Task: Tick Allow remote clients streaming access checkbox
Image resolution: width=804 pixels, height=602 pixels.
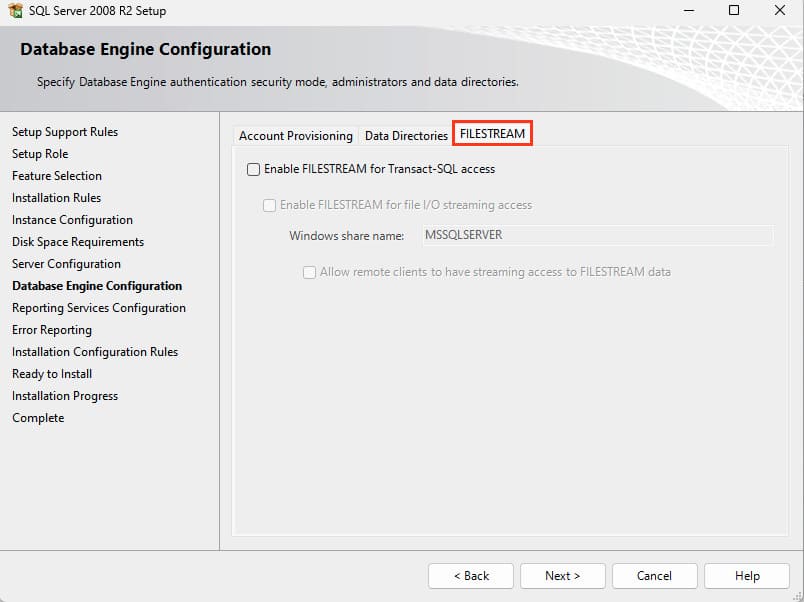Action: coord(309,272)
